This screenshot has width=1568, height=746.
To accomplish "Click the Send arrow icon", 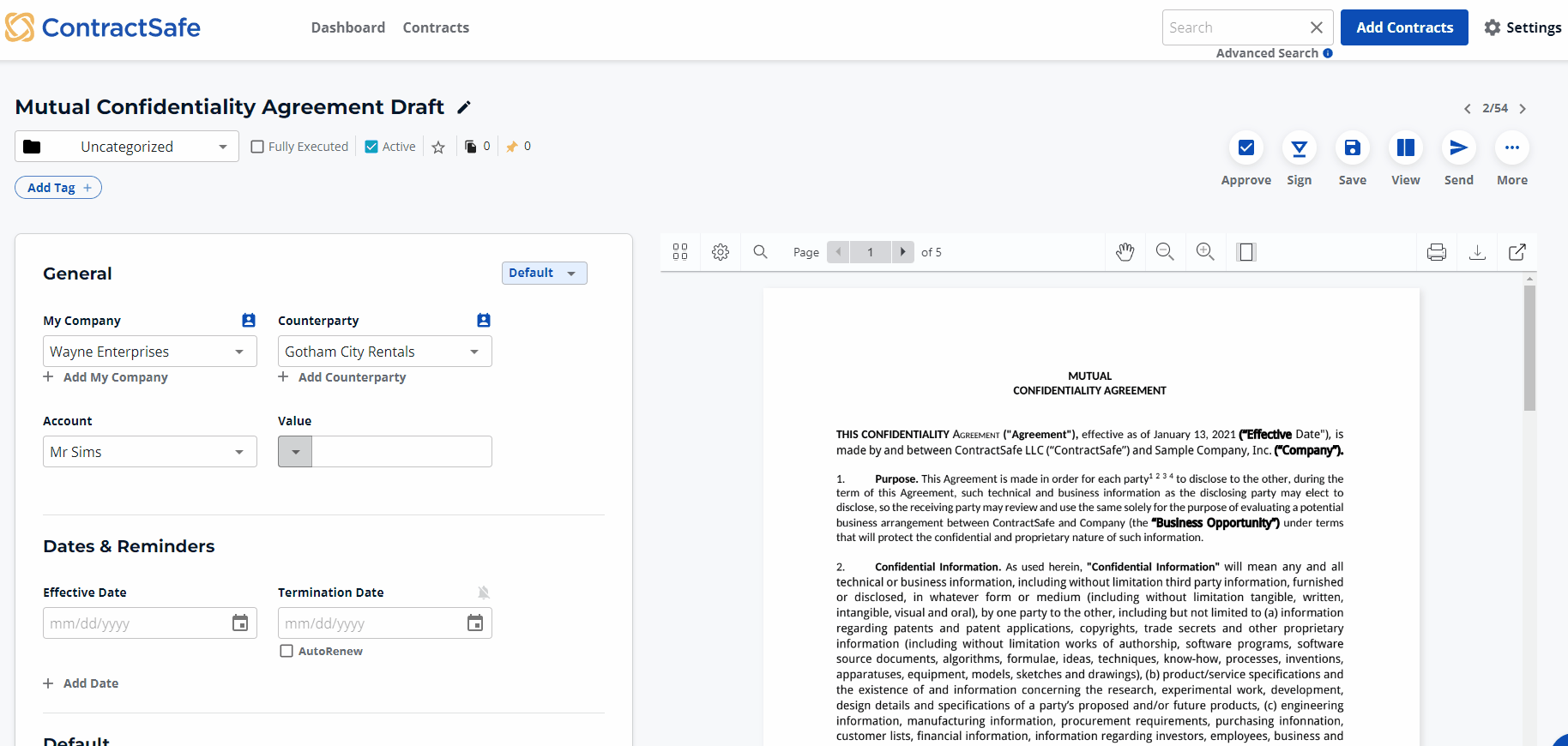I will point(1458,148).
